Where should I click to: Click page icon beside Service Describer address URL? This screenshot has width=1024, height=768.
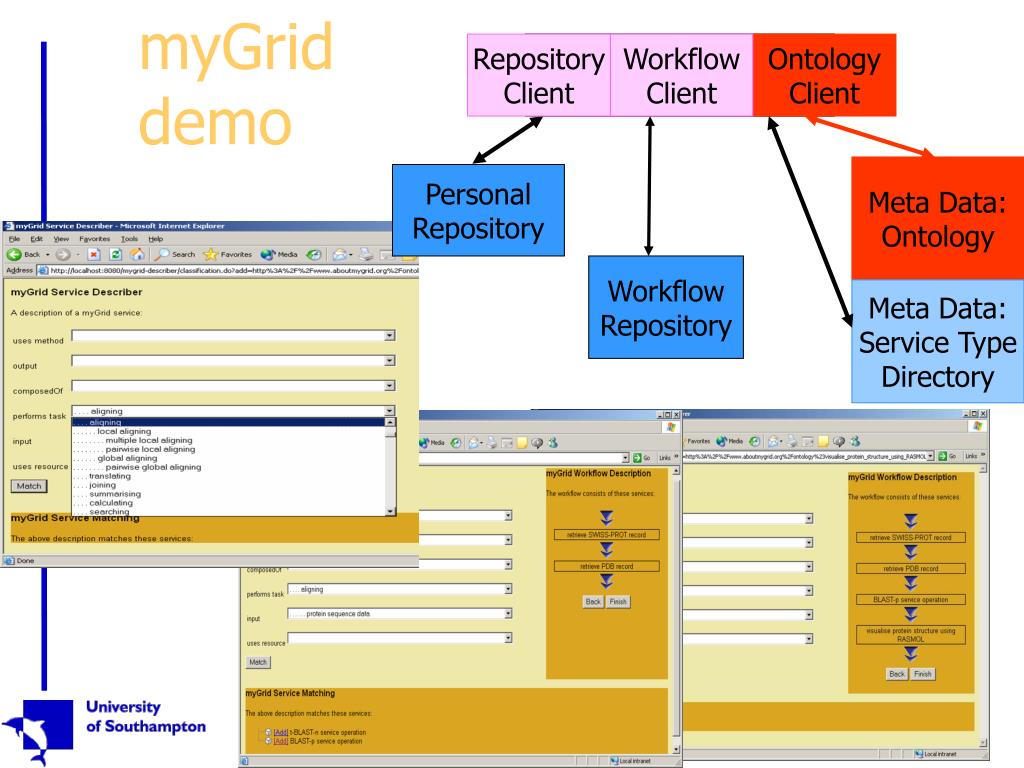click(x=43, y=270)
